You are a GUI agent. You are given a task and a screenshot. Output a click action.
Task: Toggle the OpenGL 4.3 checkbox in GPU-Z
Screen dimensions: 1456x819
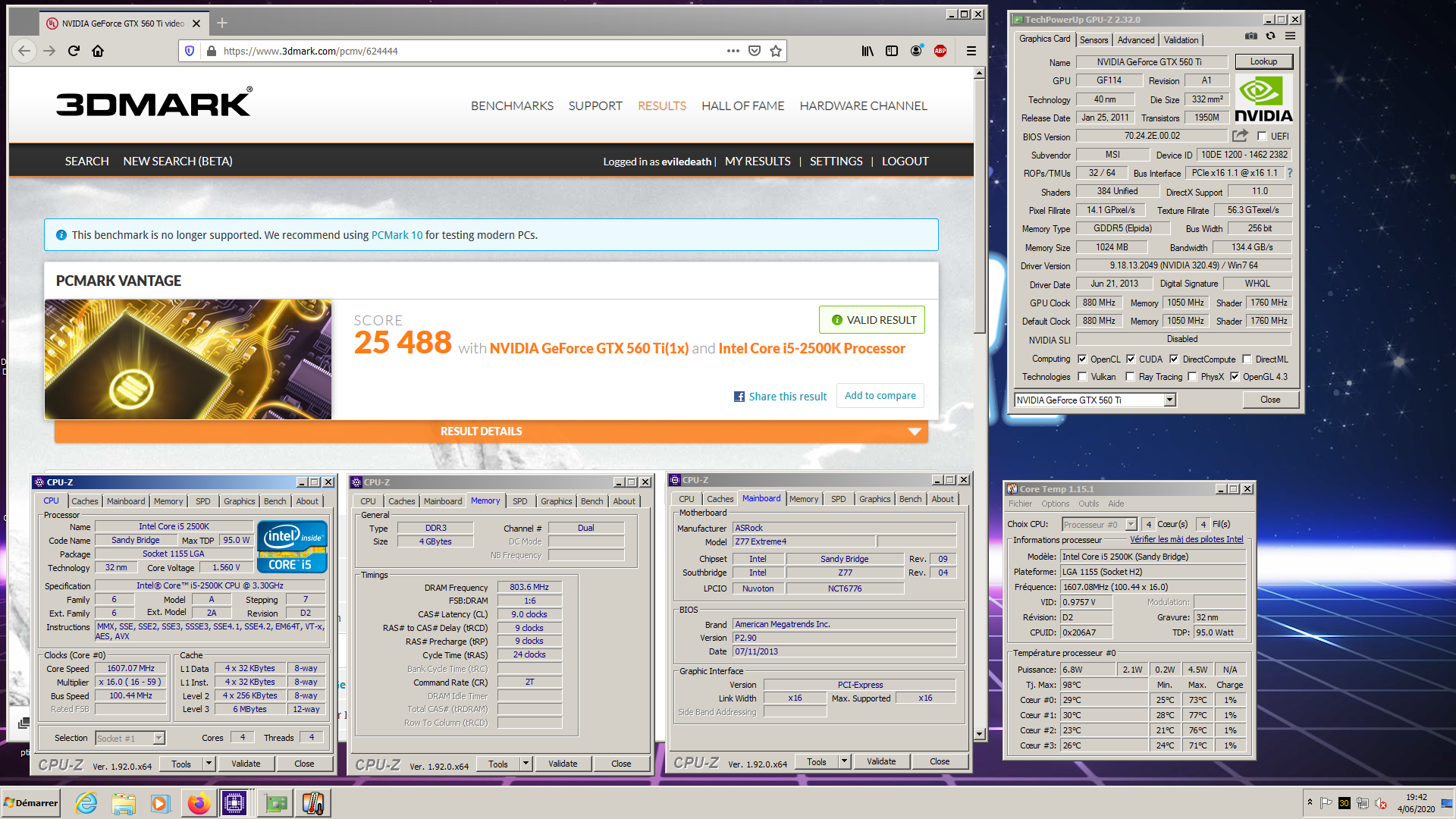click(1235, 377)
